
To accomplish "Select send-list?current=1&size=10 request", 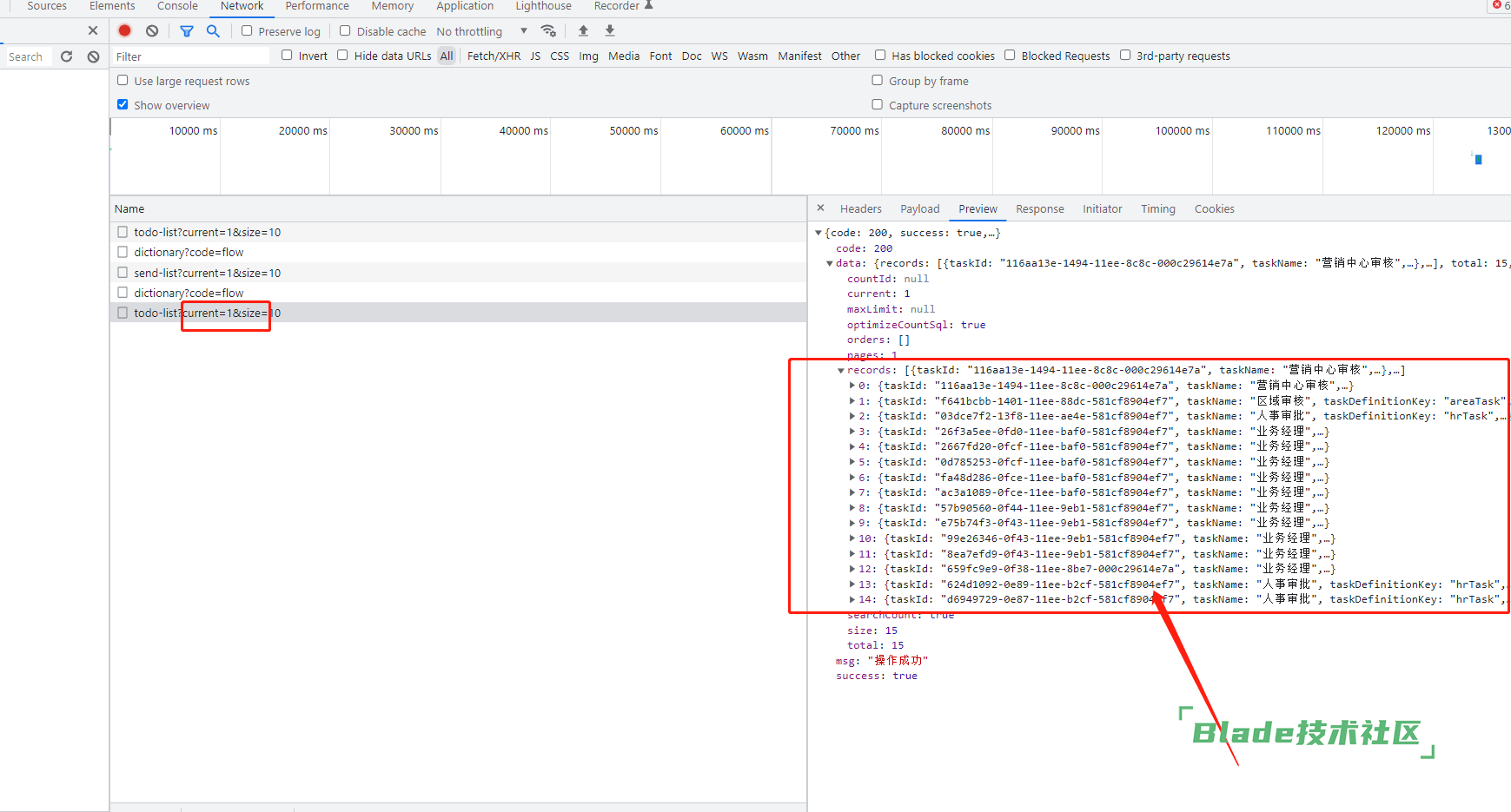I will pos(459,273).
